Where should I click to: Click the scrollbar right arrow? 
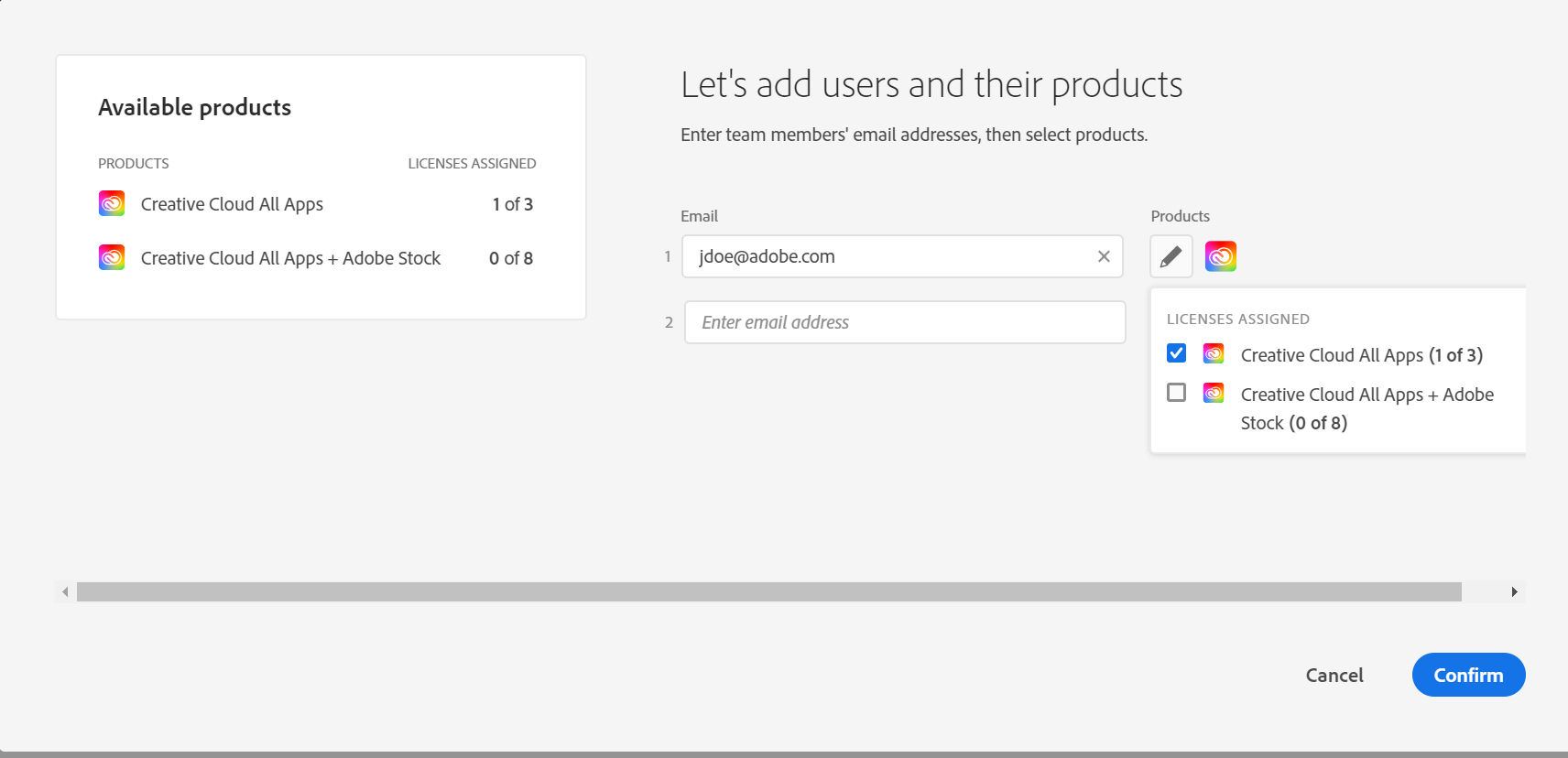(x=1515, y=592)
